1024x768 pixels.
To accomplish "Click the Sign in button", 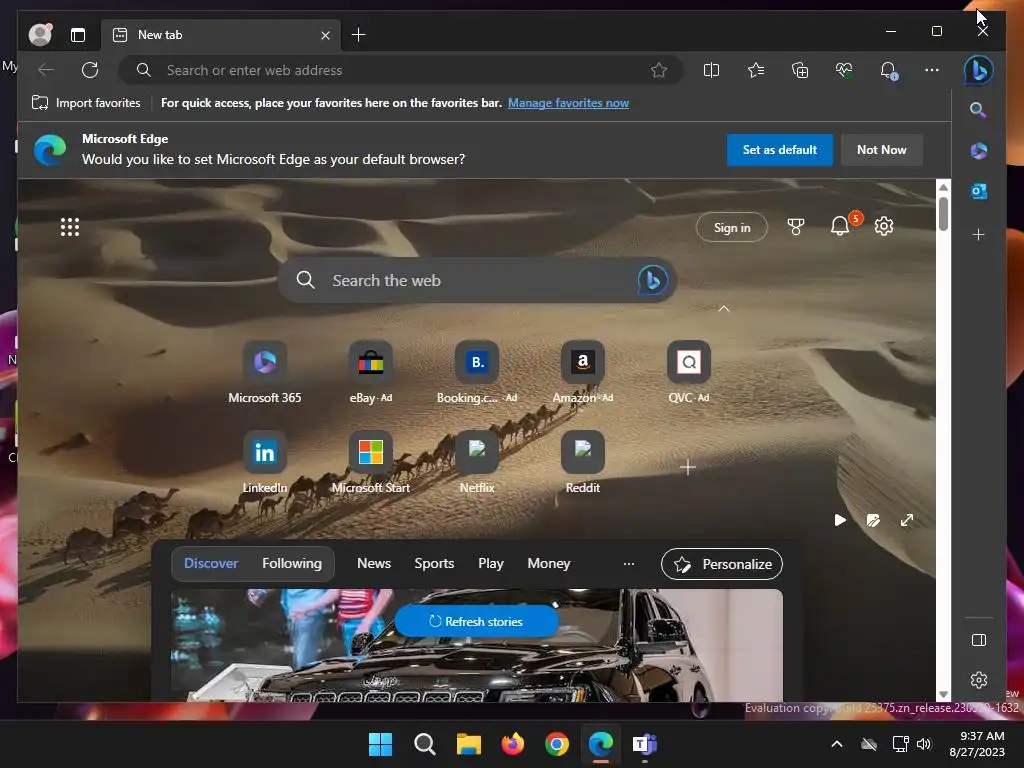I will 731,227.
